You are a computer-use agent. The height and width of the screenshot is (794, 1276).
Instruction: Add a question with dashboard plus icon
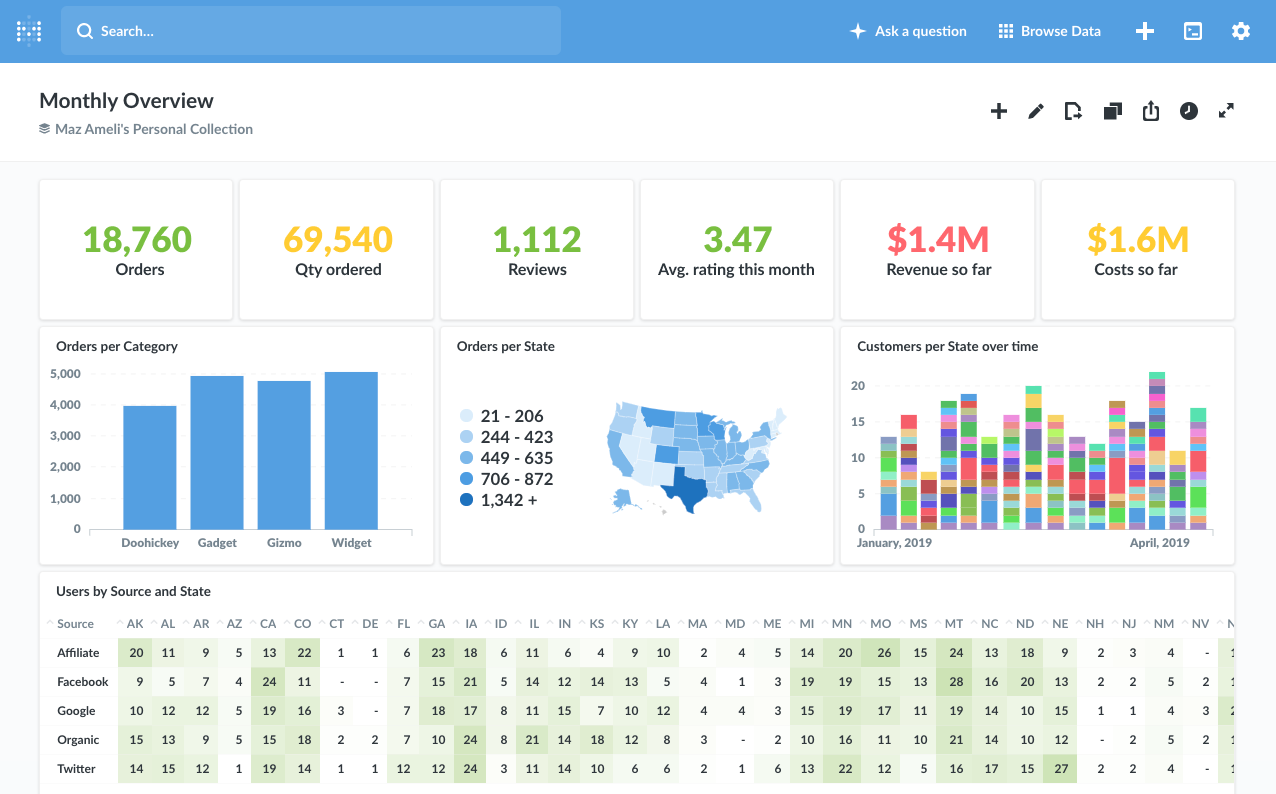[x=998, y=111]
